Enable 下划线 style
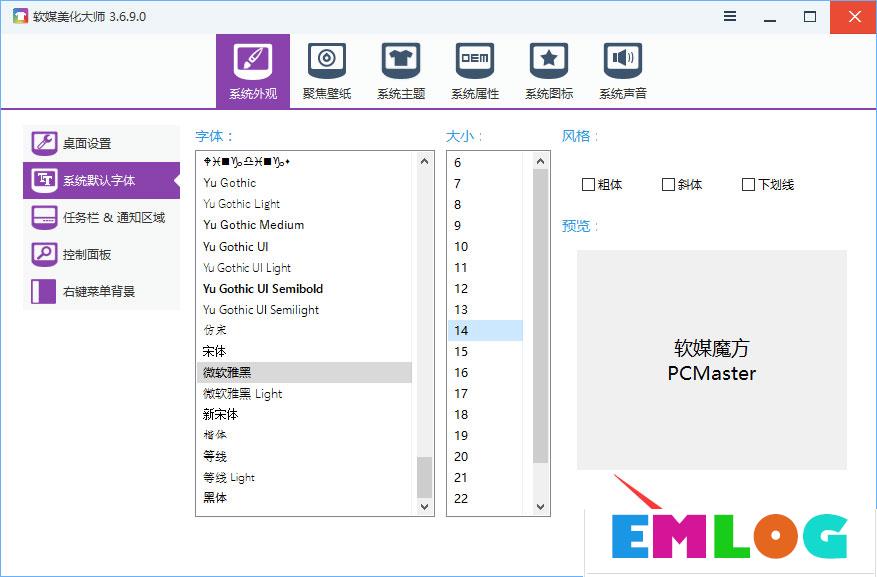Image resolution: width=877 pixels, height=577 pixels. pyautogui.click(x=748, y=184)
